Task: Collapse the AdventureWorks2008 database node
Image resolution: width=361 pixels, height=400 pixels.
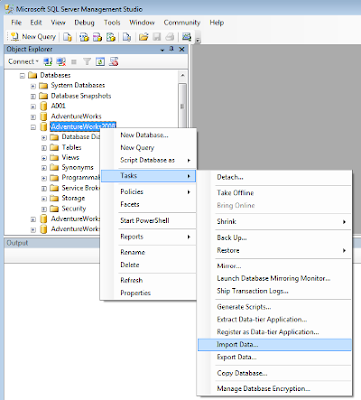Action: 33,127
